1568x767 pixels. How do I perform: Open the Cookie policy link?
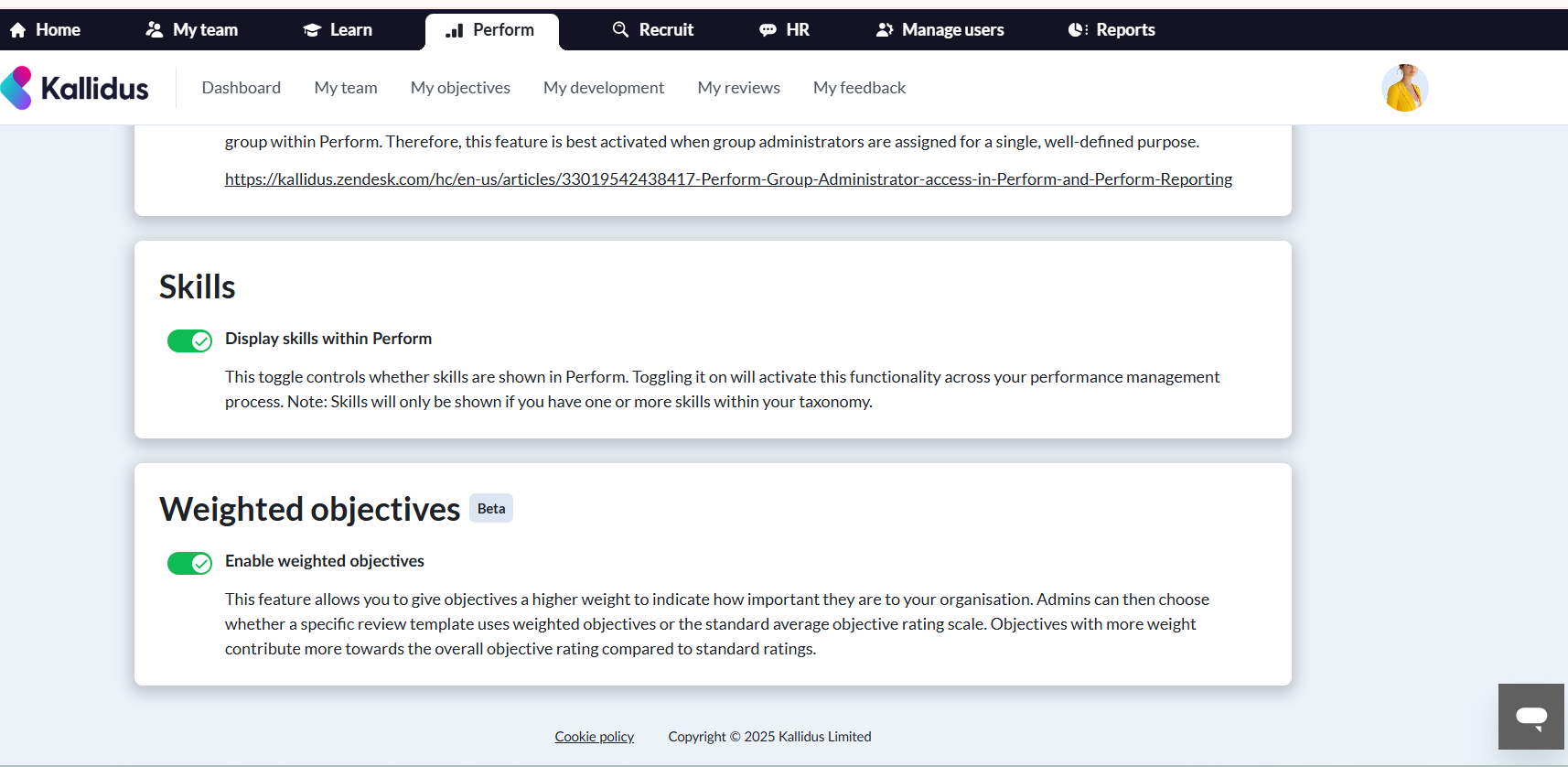tap(594, 737)
